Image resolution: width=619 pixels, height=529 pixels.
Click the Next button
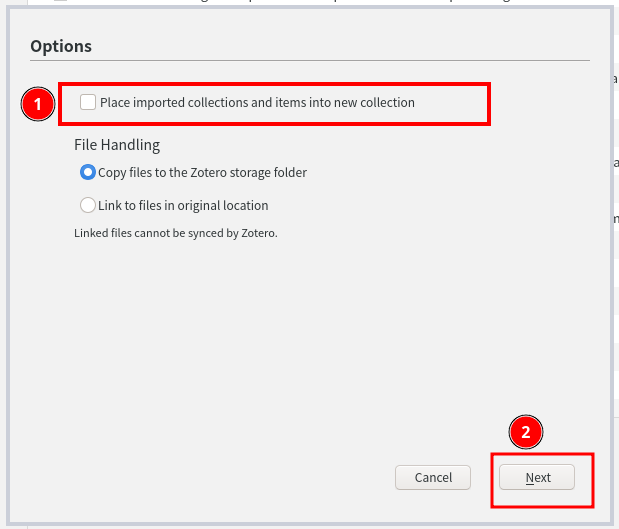[538, 477]
